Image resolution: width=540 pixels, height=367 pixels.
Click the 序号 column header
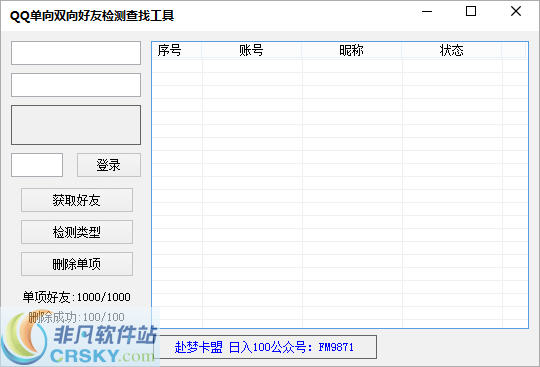pos(177,50)
